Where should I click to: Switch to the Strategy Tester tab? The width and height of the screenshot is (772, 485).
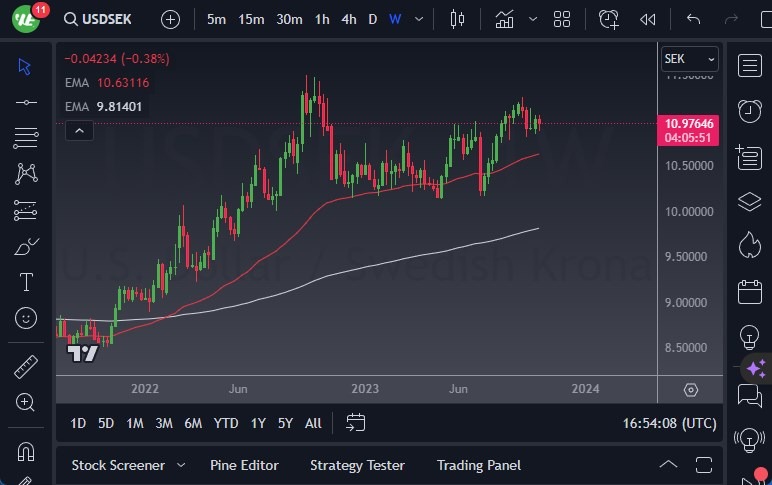click(357, 465)
